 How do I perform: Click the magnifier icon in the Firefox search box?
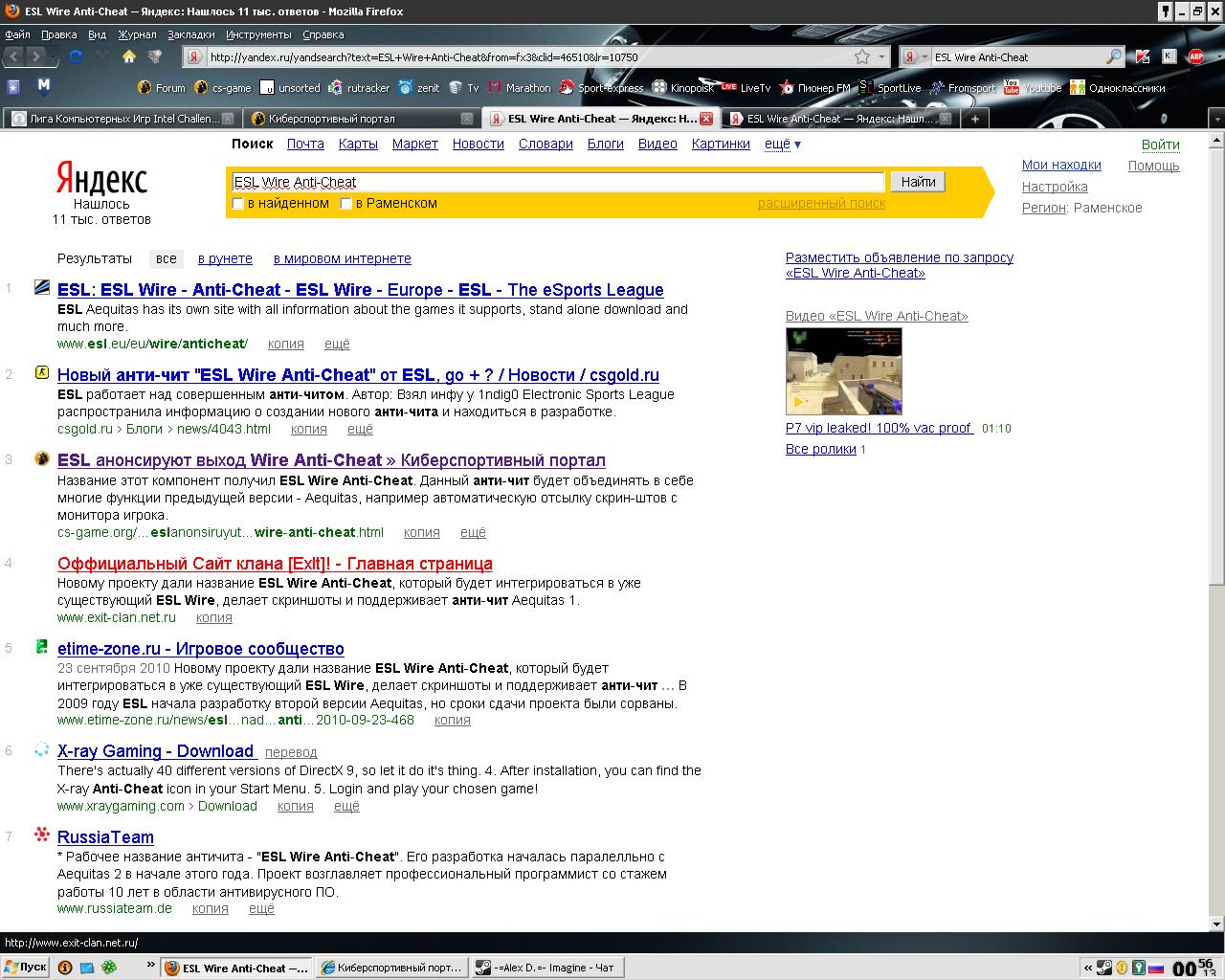pyautogui.click(x=1113, y=56)
